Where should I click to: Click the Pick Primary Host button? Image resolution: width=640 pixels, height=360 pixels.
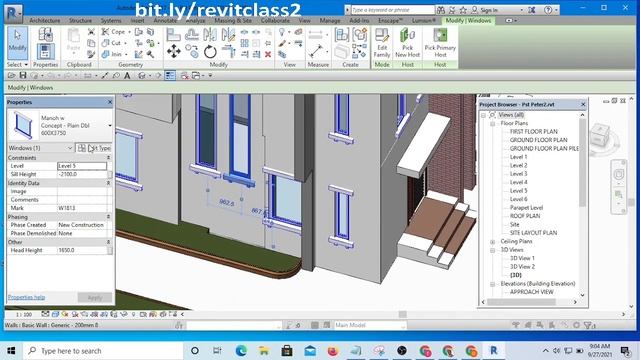(x=440, y=43)
